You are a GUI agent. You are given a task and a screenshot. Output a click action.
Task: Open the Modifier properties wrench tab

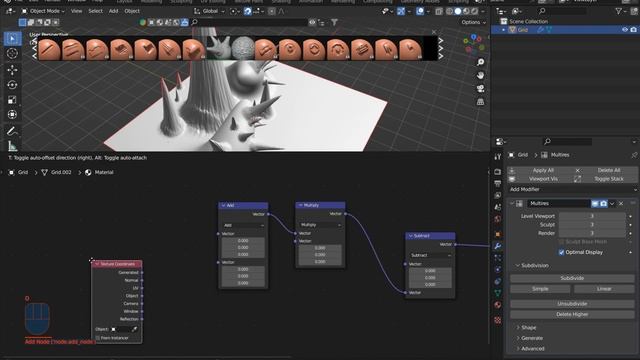pyautogui.click(x=498, y=246)
